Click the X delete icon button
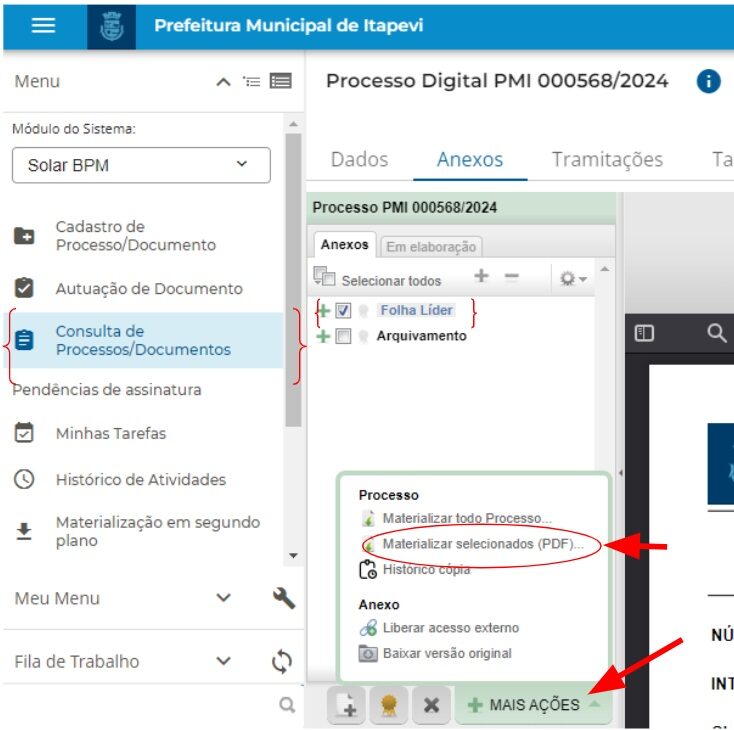 pos(431,705)
